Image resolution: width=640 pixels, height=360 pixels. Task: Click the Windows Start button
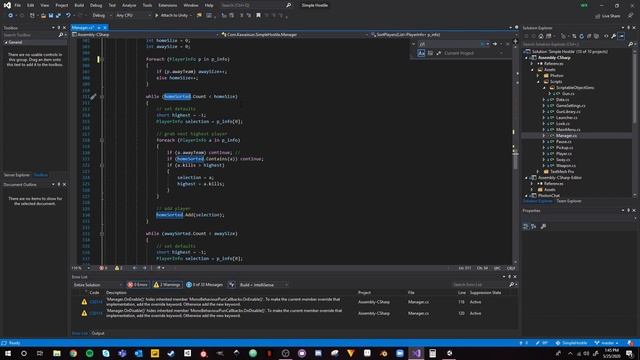pyautogui.click(x=8, y=353)
